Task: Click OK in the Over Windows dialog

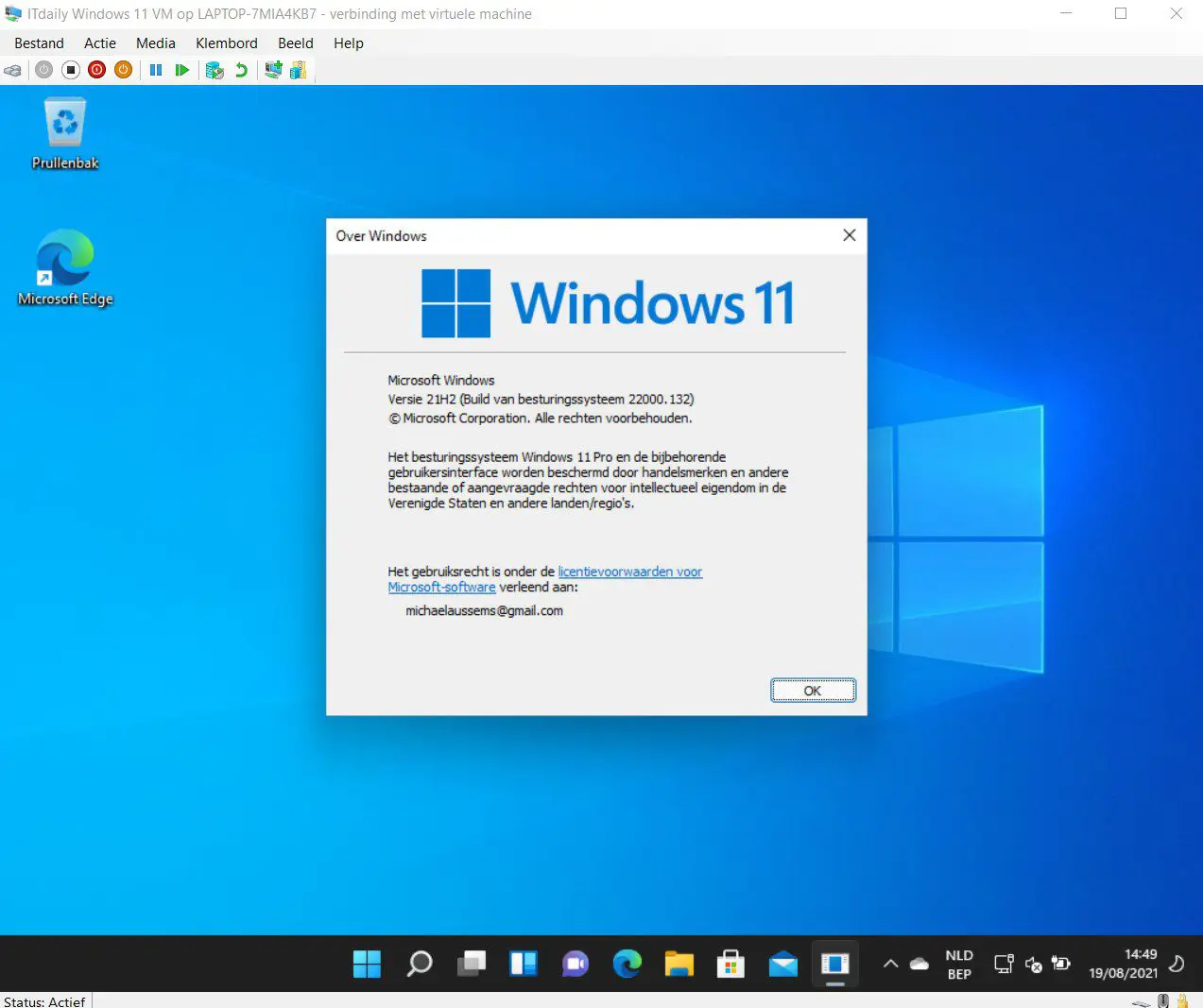Action: 813,691
